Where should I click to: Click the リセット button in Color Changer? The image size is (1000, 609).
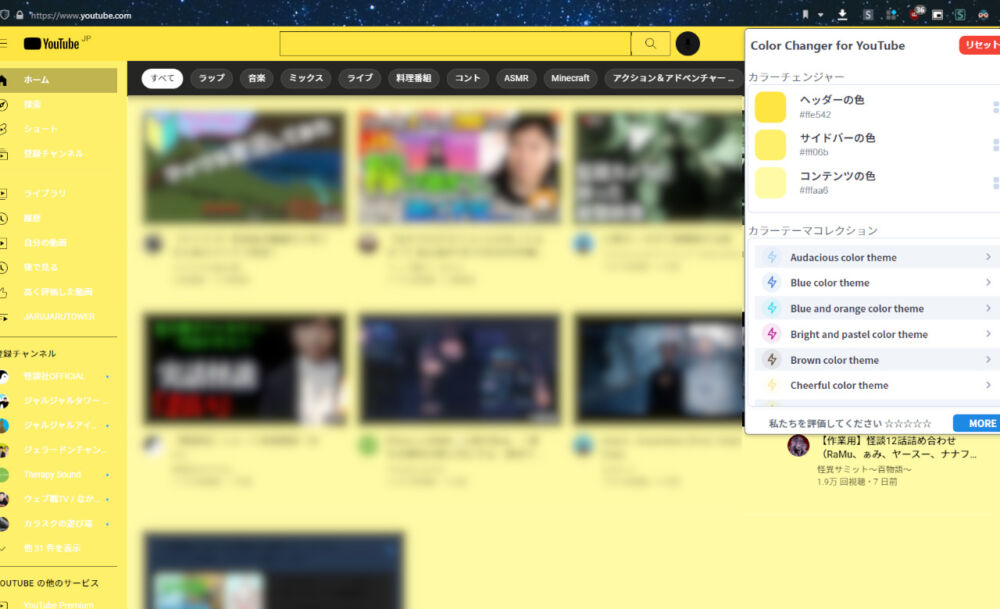(981, 44)
